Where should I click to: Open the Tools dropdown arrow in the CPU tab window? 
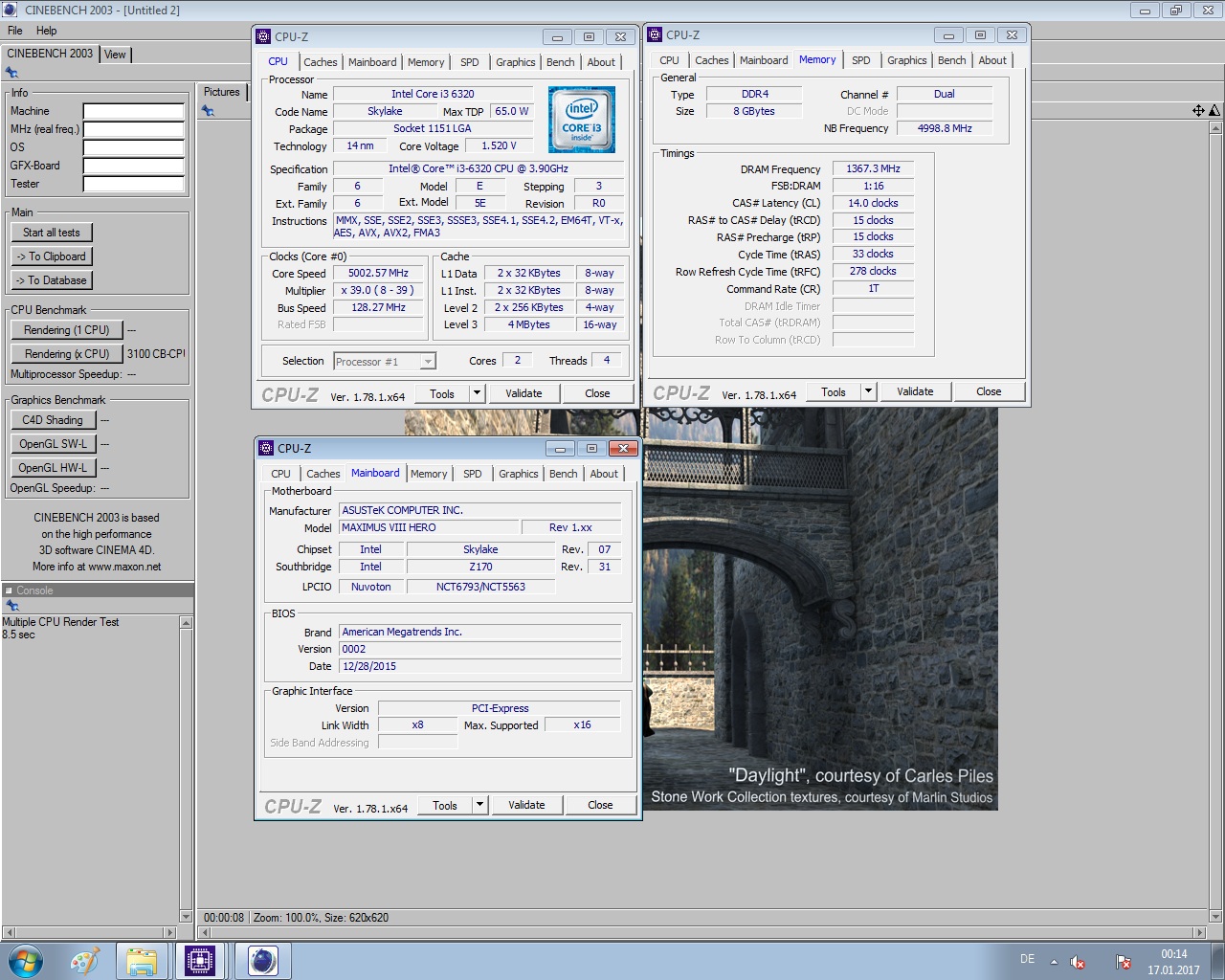[477, 393]
